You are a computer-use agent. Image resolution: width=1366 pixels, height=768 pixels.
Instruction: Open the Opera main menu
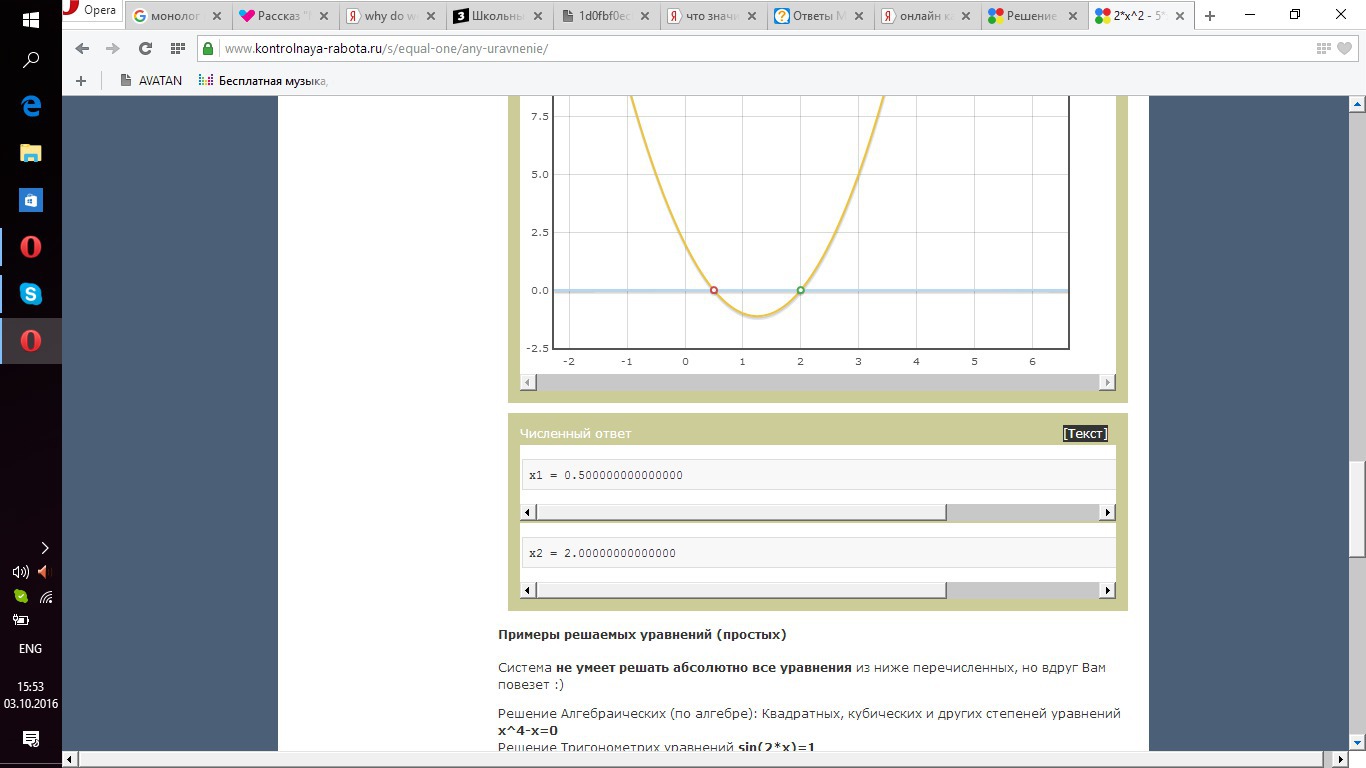point(91,11)
